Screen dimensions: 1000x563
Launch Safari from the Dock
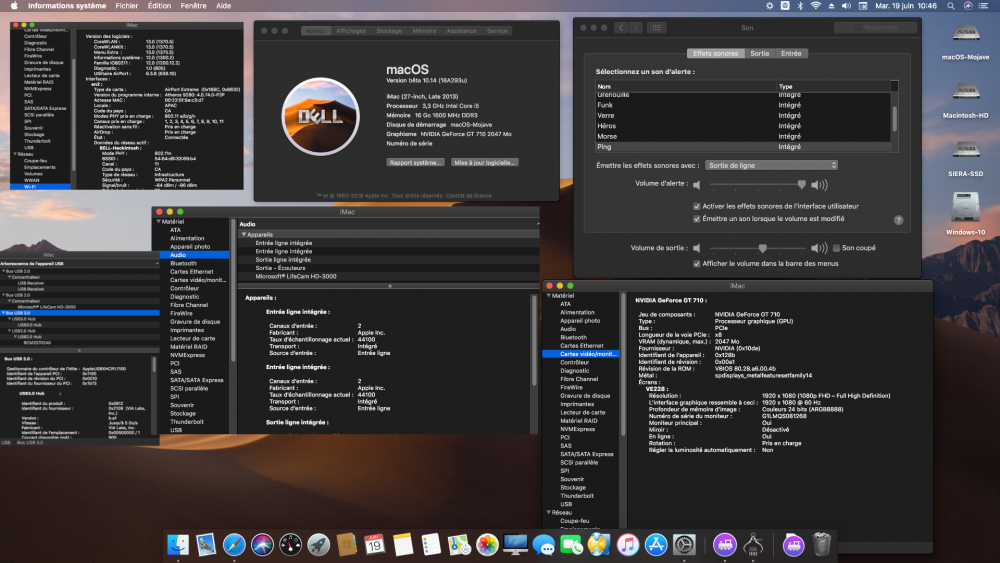(x=234, y=545)
